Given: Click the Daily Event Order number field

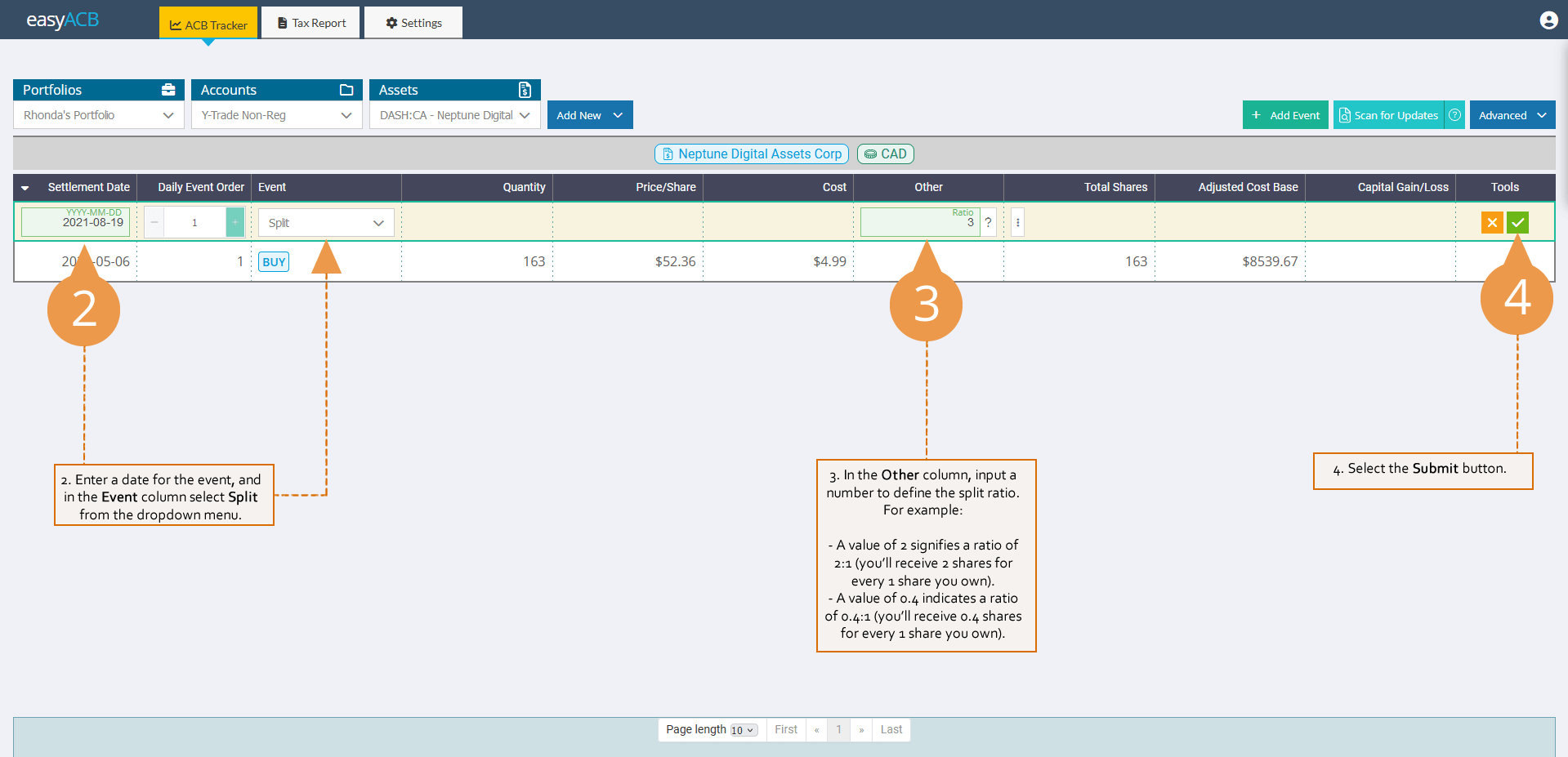Looking at the screenshot, I should click(194, 222).
